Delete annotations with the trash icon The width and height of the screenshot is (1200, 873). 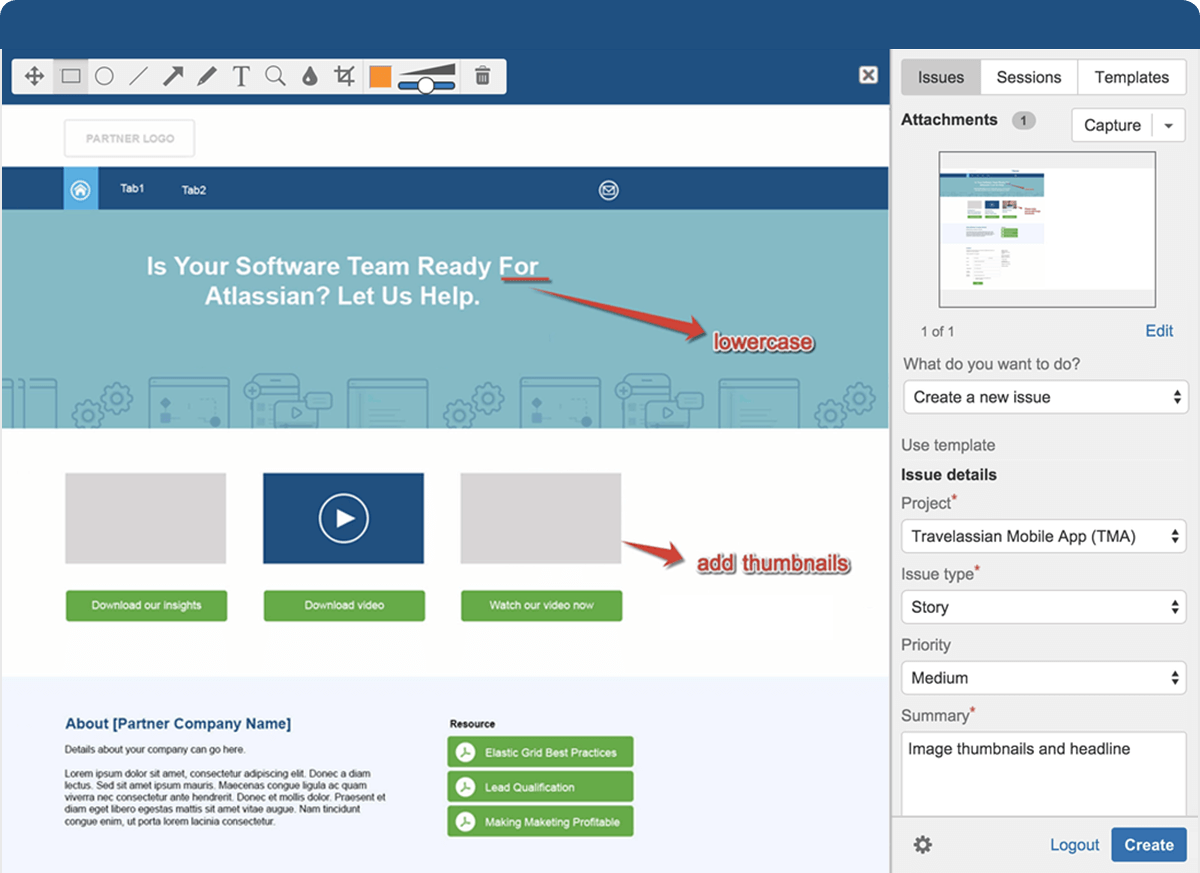click(483, 75)
